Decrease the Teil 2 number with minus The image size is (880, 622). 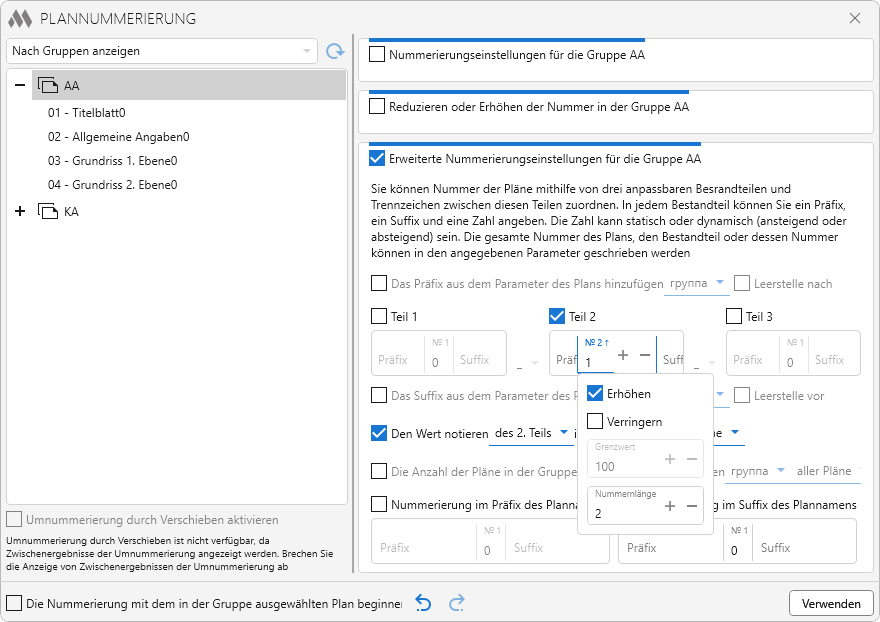tap(645, 355)
